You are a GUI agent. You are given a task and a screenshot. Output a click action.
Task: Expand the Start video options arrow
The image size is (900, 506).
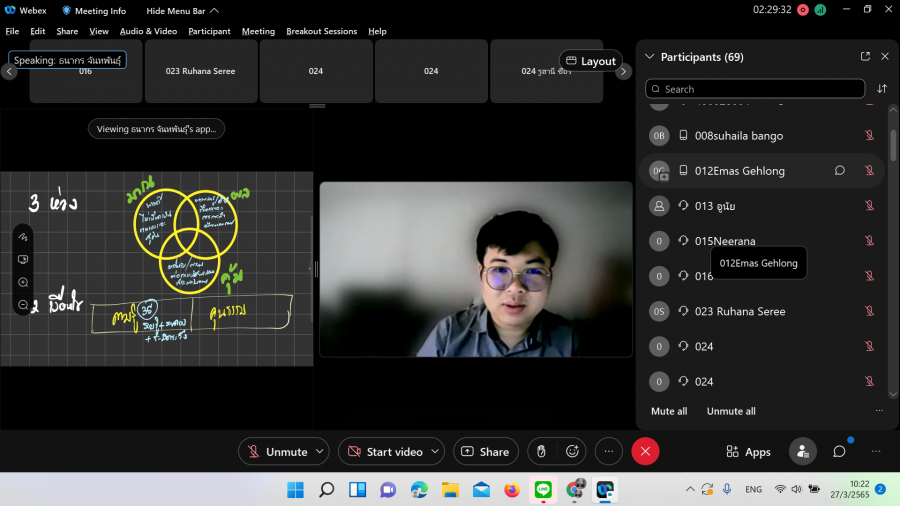click(x=435, y=452)
